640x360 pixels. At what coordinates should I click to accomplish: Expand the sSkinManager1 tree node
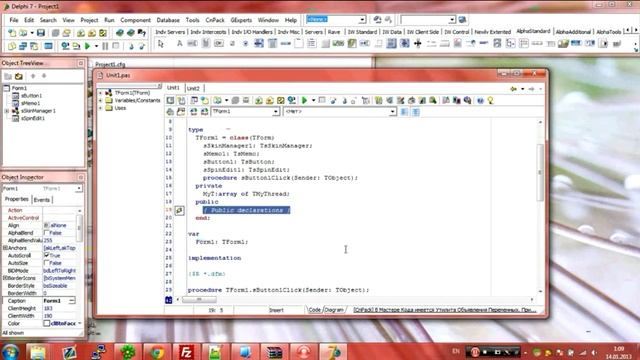coord(7,111)
